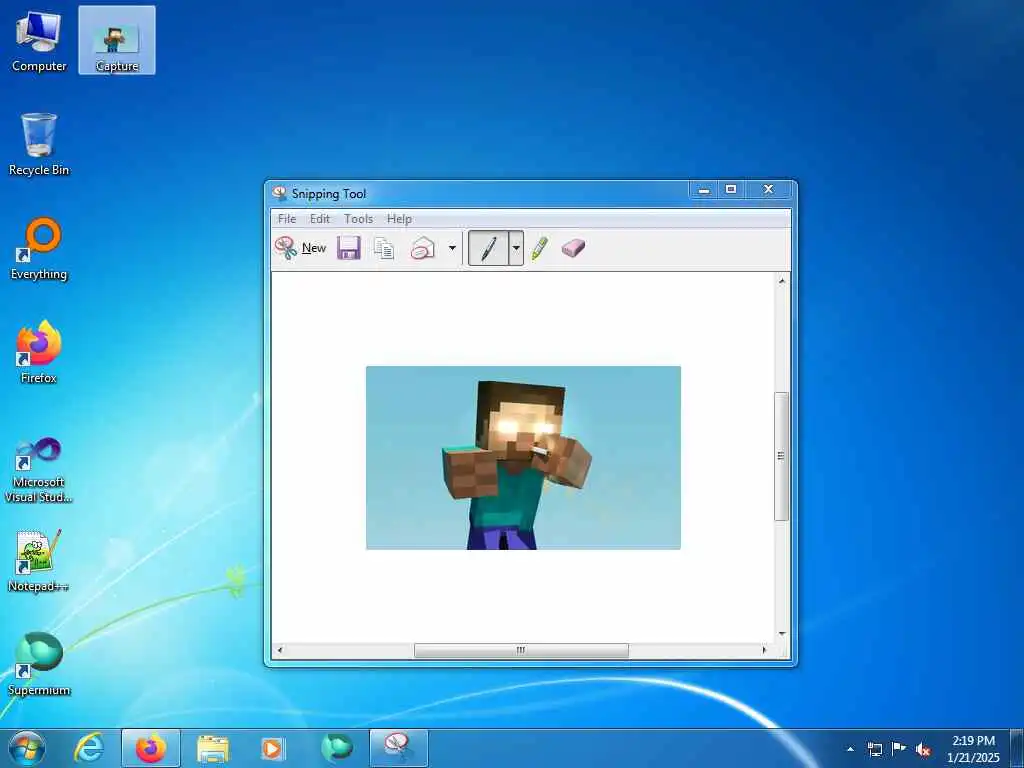1024x768 pixels.
Task: Click the scroll left arrow
Action: 280,650
